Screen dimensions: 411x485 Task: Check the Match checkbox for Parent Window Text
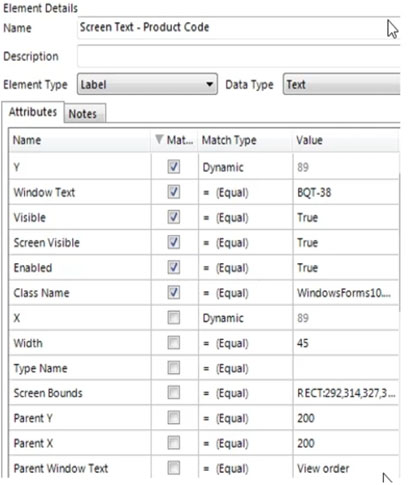tap(174, 468)
